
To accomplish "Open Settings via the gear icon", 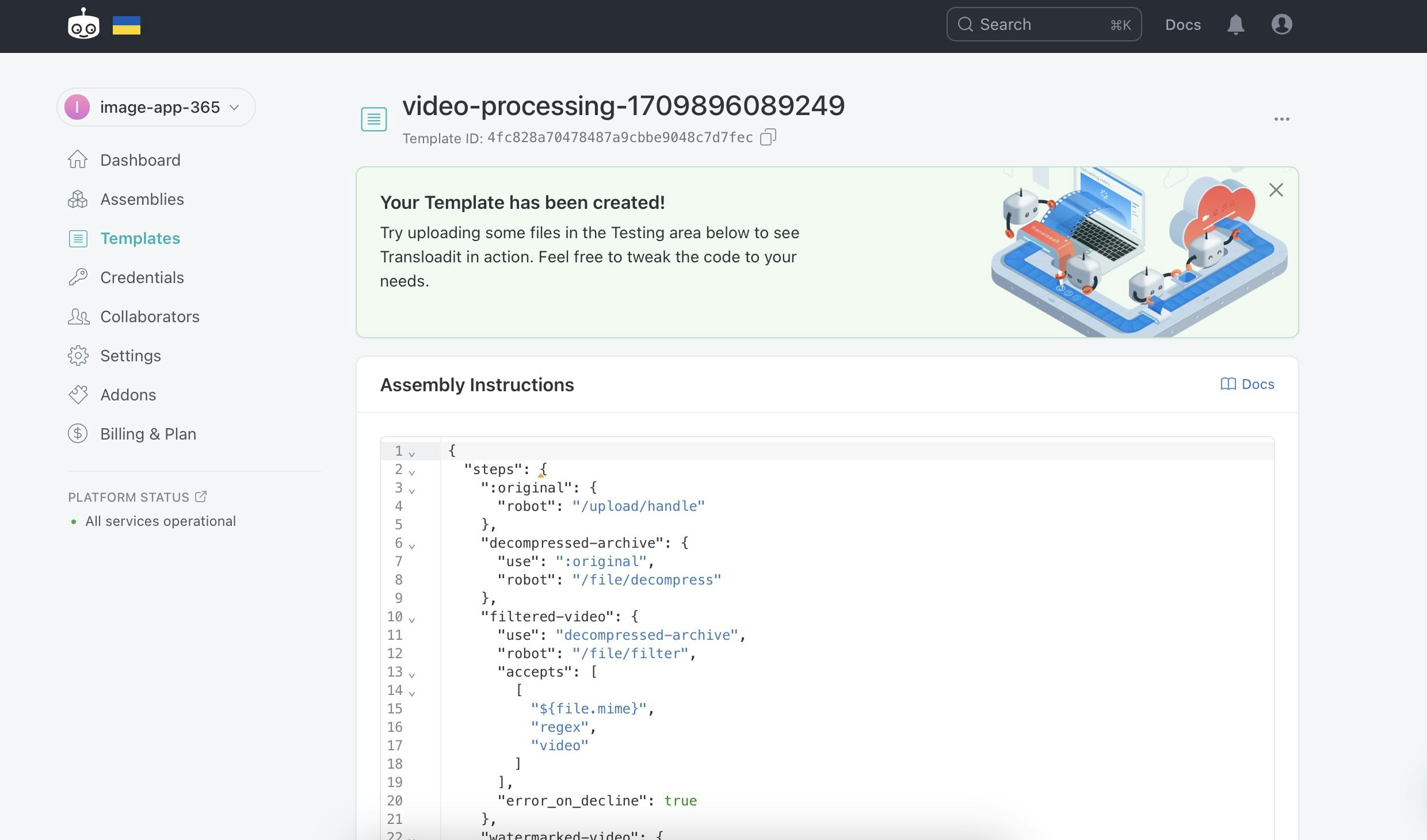I will click(x=78, y=356).
